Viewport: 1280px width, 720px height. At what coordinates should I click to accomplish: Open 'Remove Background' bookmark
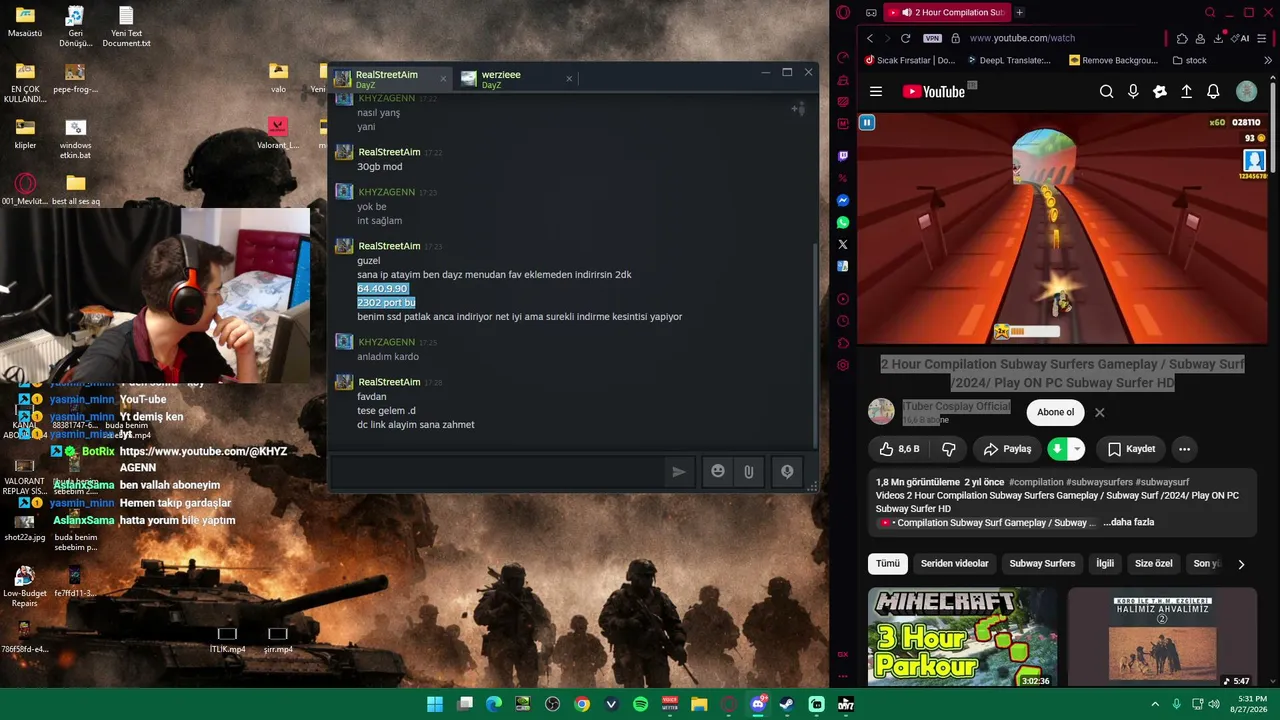pos(1113,60)
